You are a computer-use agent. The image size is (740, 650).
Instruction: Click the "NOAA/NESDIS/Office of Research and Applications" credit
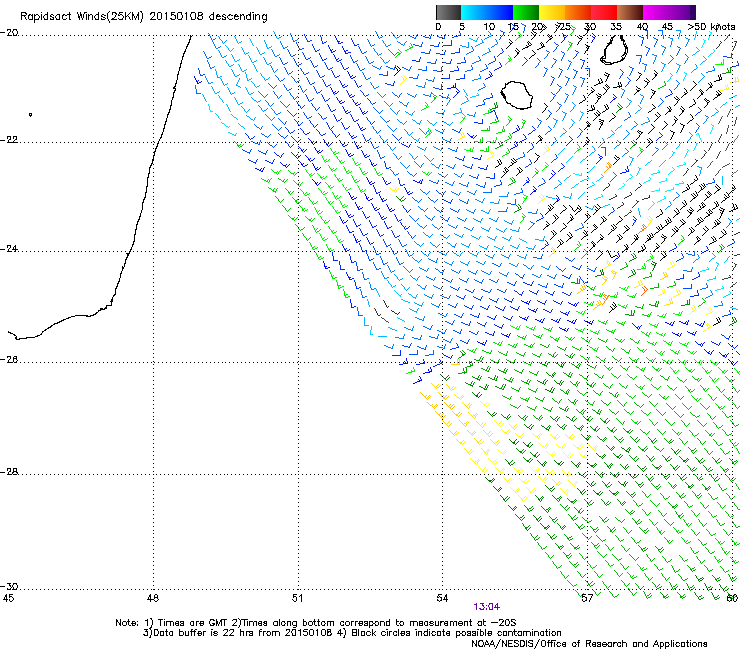point(589,644)
